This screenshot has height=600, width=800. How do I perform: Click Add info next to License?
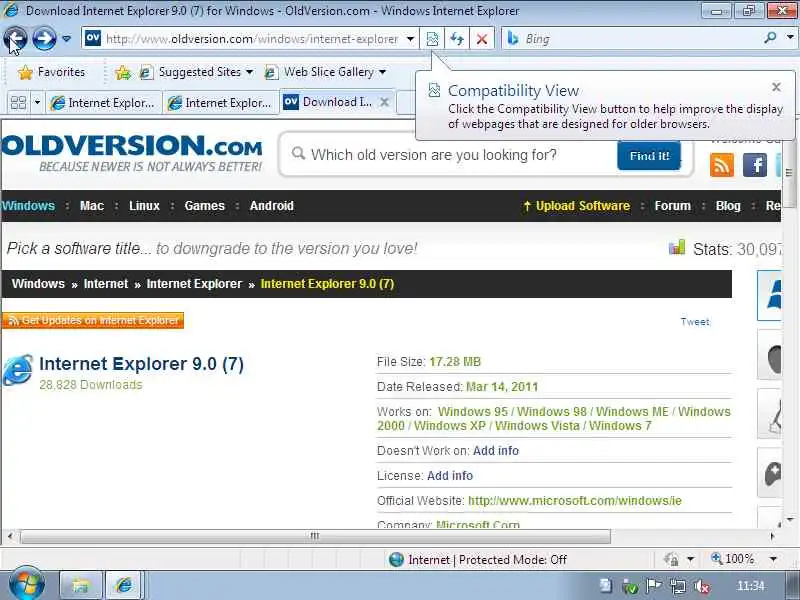click(x=449, y=476)
